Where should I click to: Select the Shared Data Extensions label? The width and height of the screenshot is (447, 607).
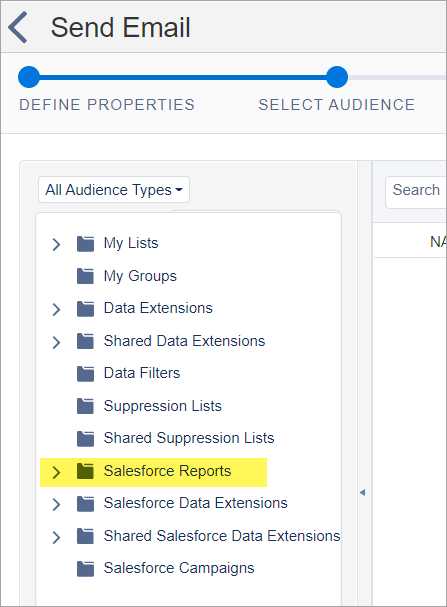[184, 341]
